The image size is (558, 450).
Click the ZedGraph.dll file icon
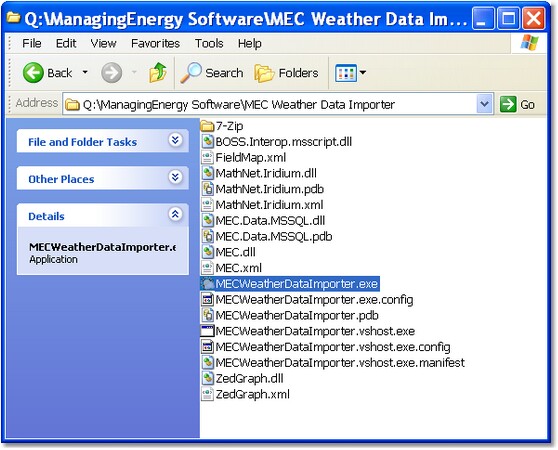tap(207, 378)
